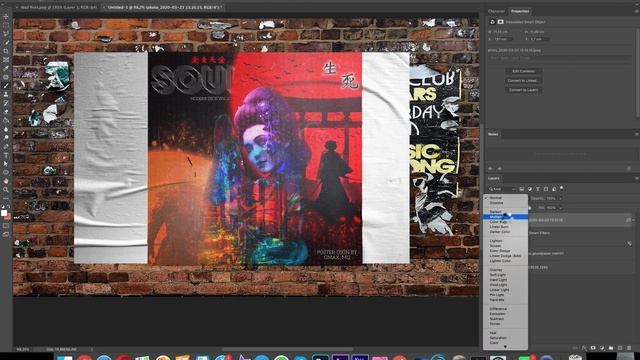The height and width of the screenshot is (360, 640).
Task: Open the layer comp dropdown in Properties
Action: [560, 58]
